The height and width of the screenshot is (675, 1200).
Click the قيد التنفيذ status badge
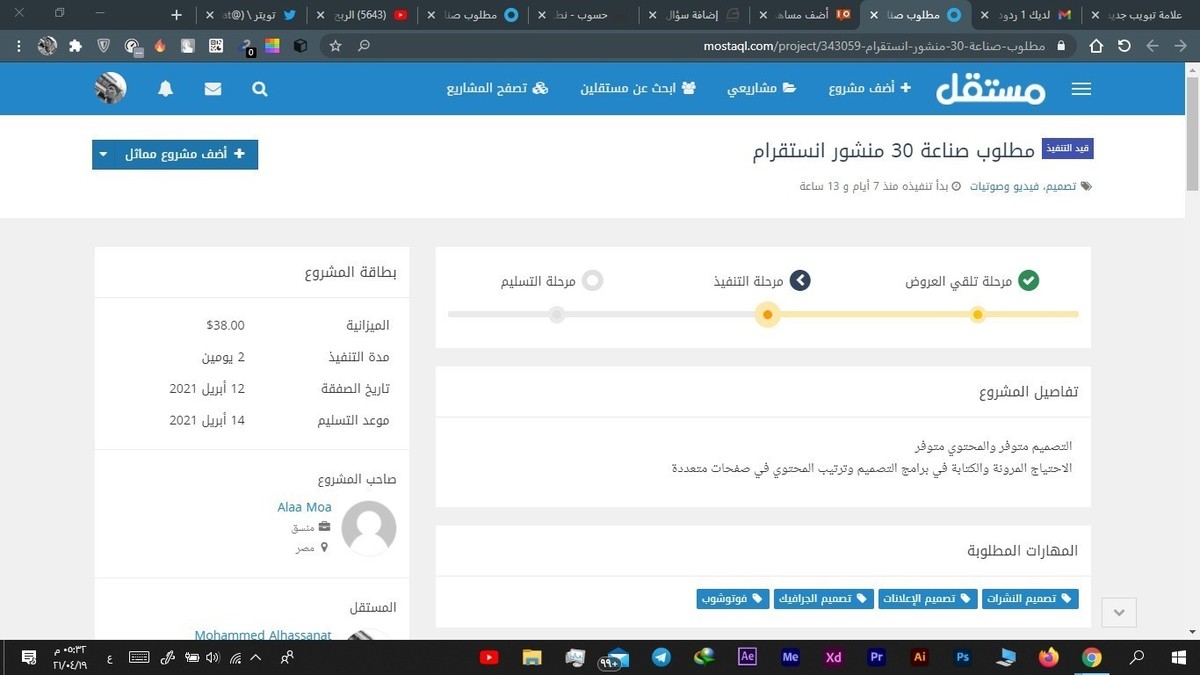1067,148
